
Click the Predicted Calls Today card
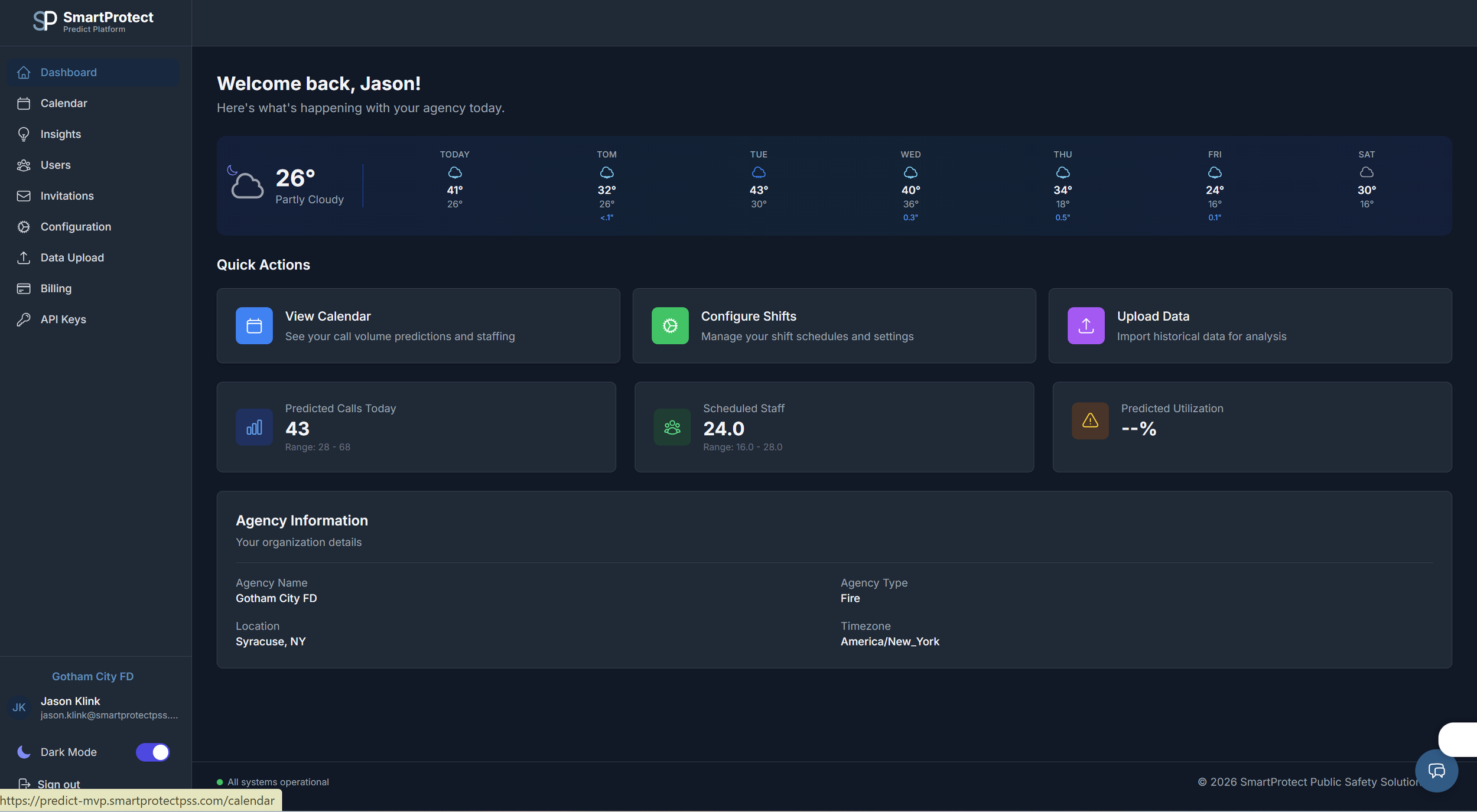pos(416,427)
